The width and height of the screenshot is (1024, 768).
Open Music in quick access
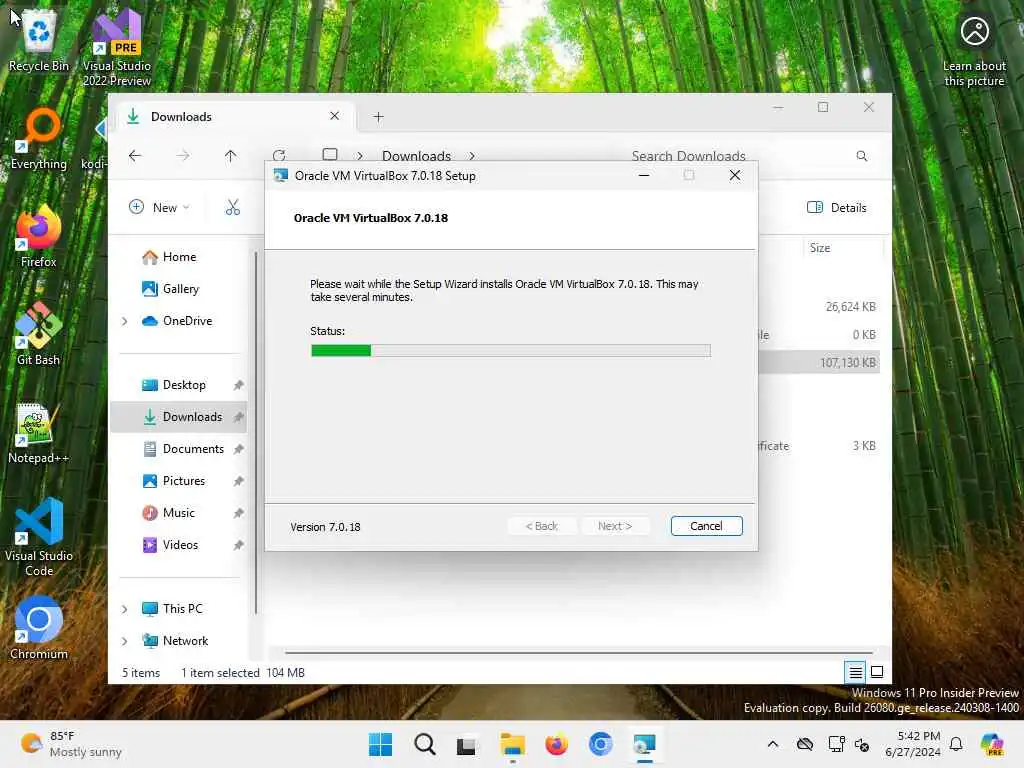click(x=178, y=513)
